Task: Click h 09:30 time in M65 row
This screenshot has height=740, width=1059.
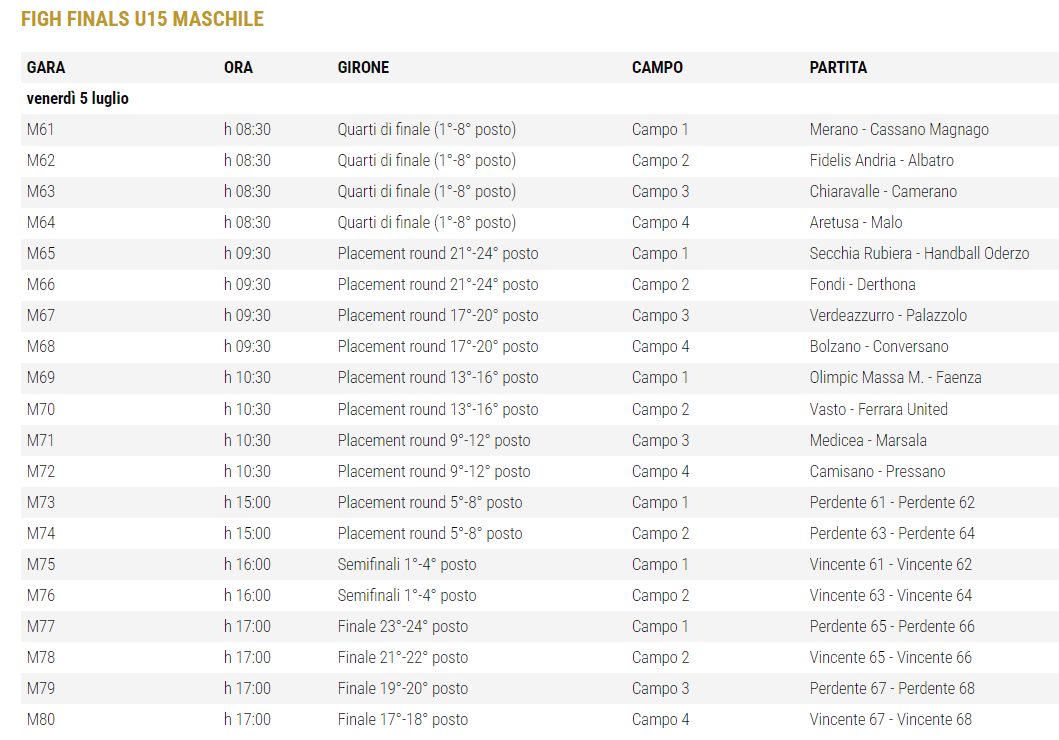Action: 247,254
